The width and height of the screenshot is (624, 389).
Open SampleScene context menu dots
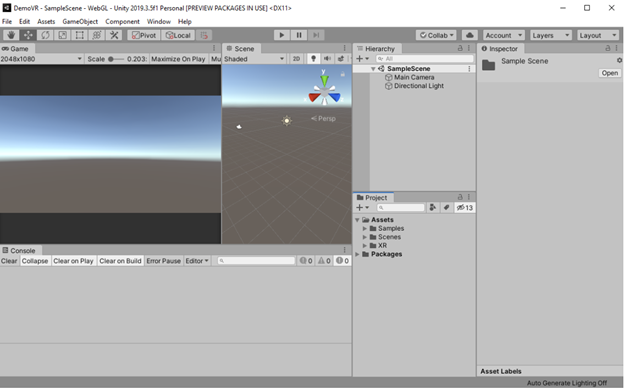click(x=469, y=68)
